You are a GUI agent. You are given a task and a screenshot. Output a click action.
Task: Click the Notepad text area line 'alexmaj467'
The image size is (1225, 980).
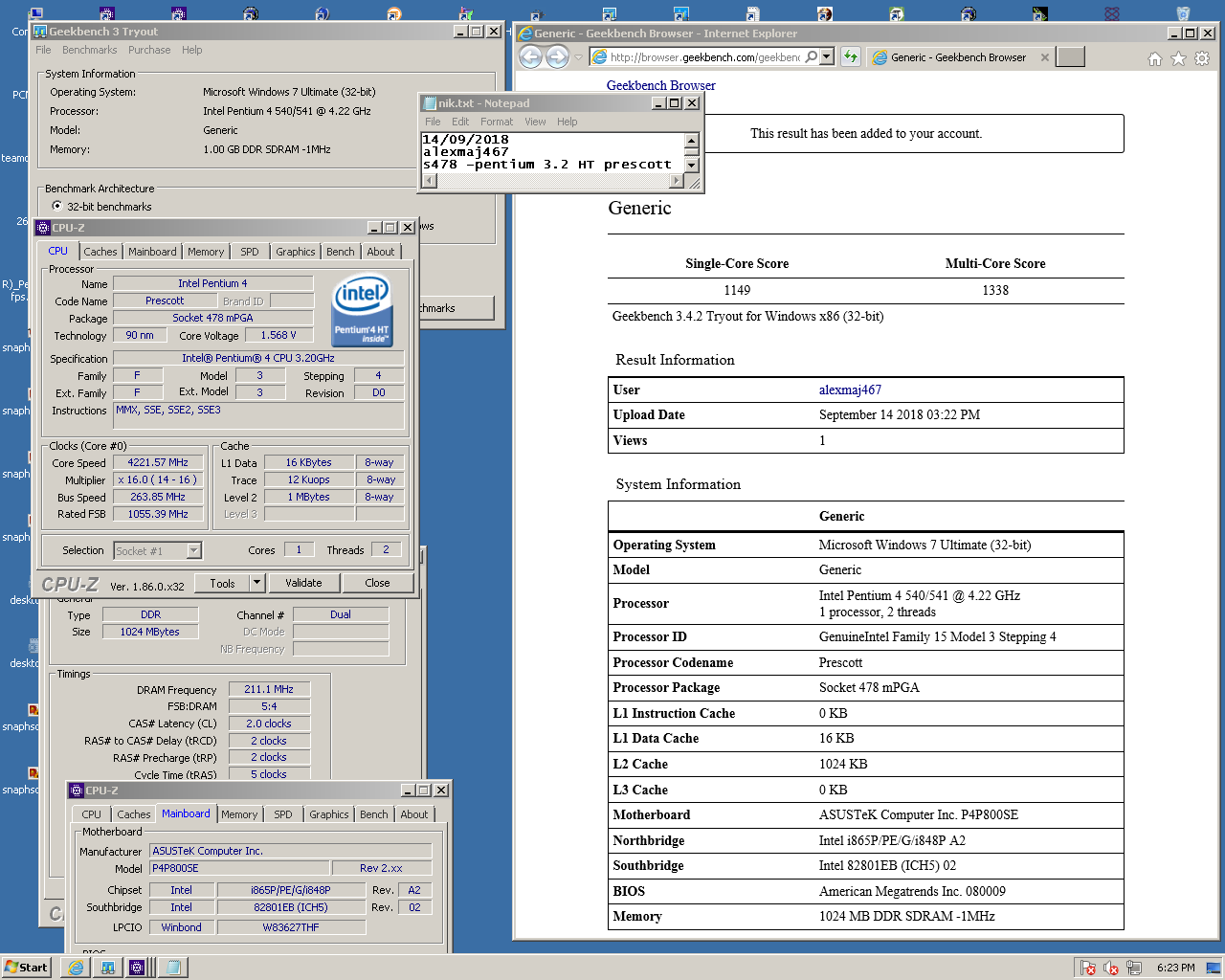point(466,151)
